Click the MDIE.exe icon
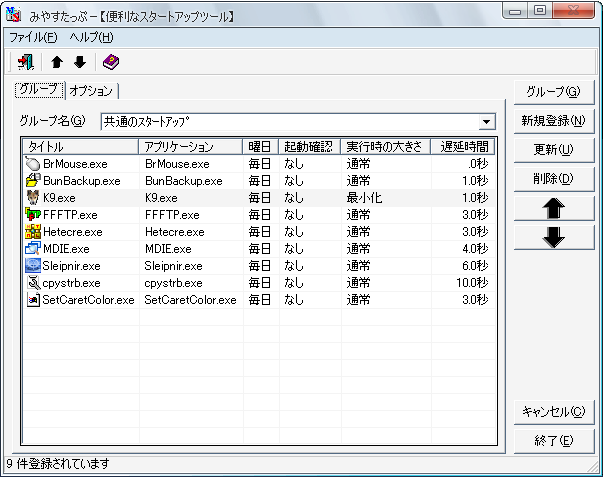 tap(33, 249)
